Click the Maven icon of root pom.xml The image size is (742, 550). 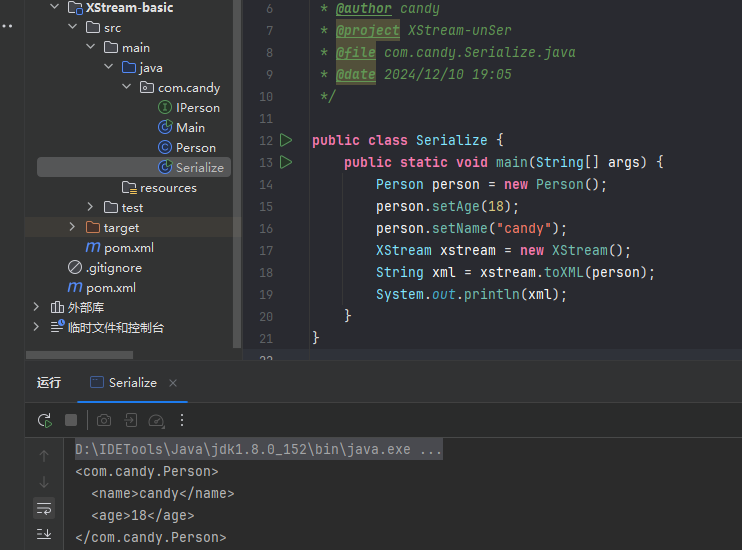click(x=75, y=287)
